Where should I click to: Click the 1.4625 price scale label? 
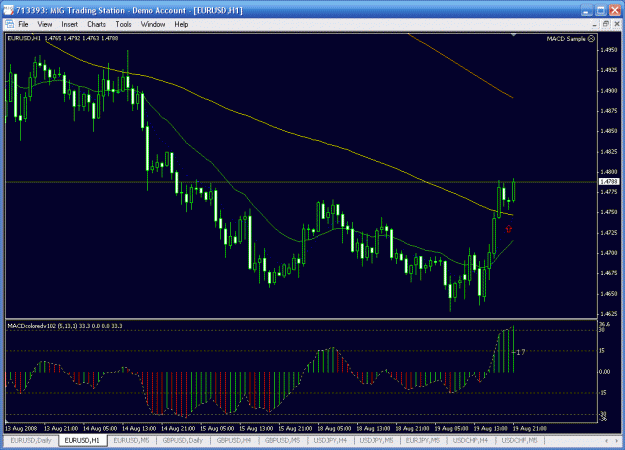point(609,314)
